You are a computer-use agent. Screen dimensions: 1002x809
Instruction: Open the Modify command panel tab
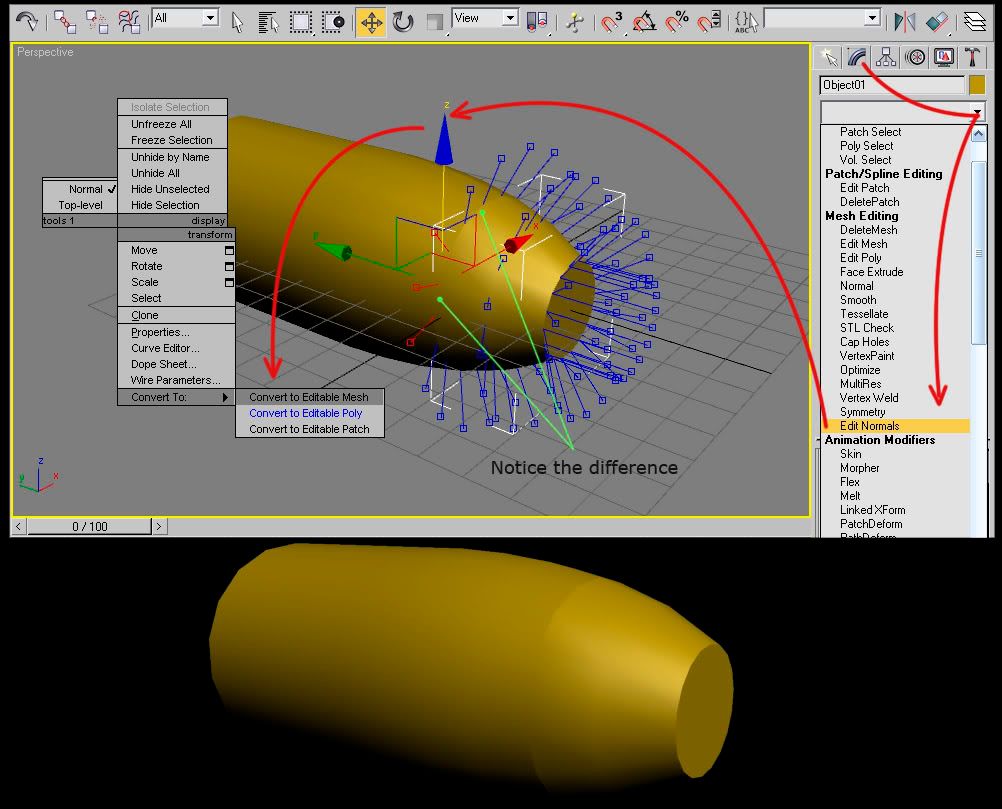click(856, 57)
